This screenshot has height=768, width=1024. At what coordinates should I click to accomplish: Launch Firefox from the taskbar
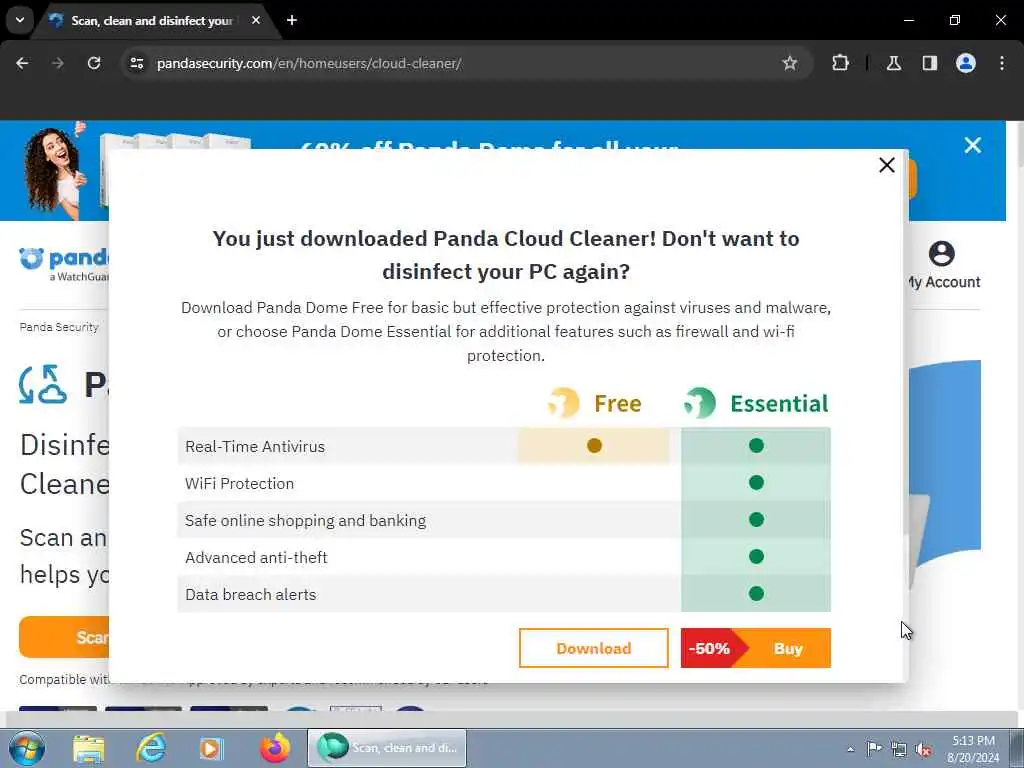click(x=275, y=748)
